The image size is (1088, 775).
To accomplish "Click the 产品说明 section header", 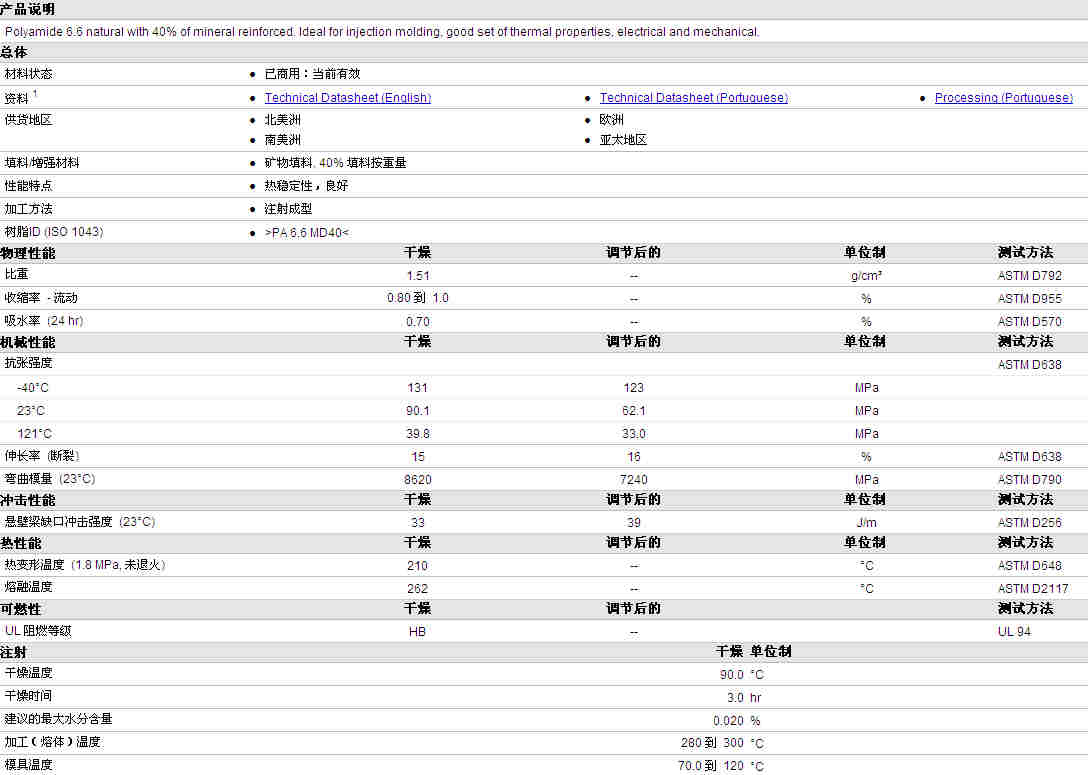I will (x=28, y=9).
